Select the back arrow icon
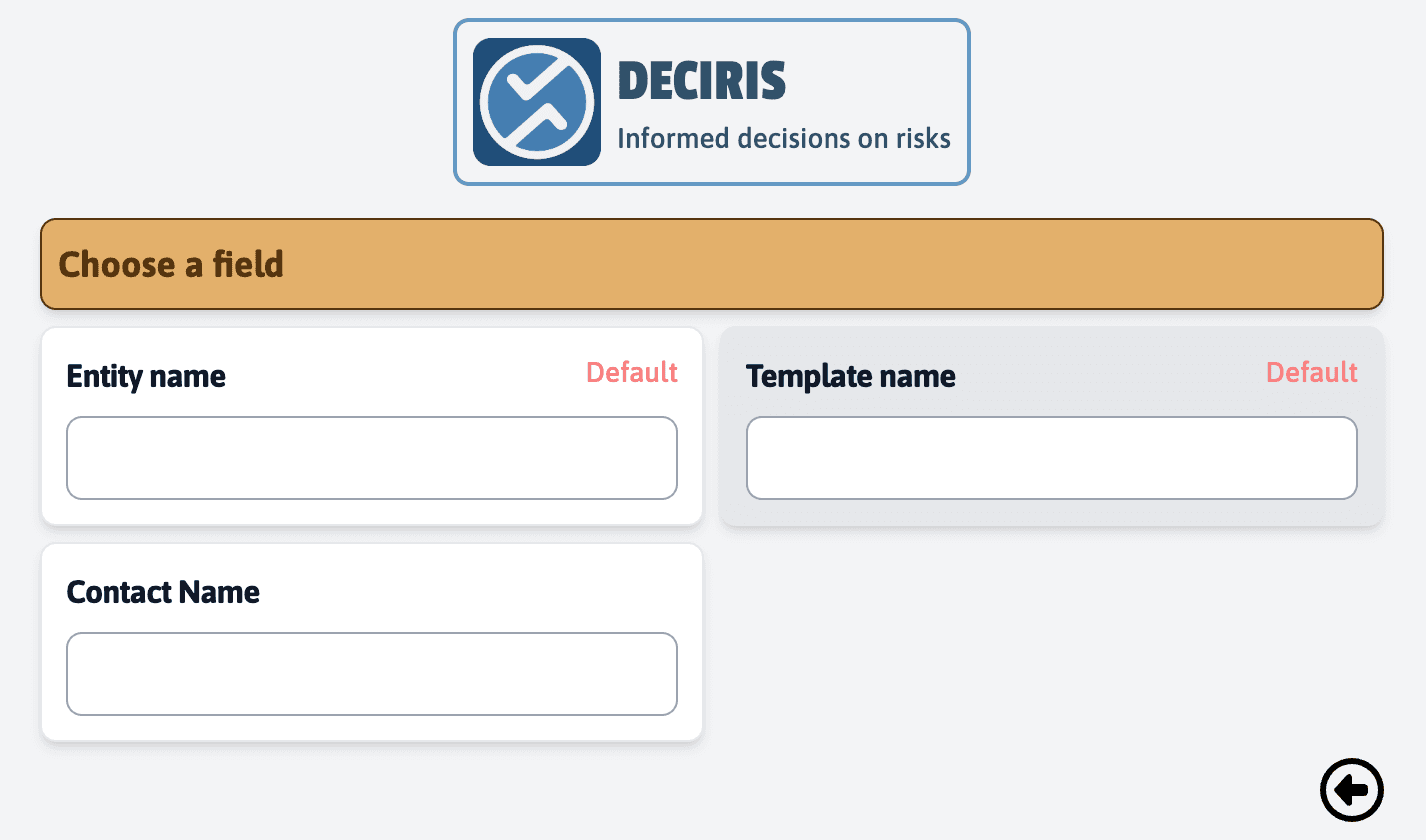 1352,790
